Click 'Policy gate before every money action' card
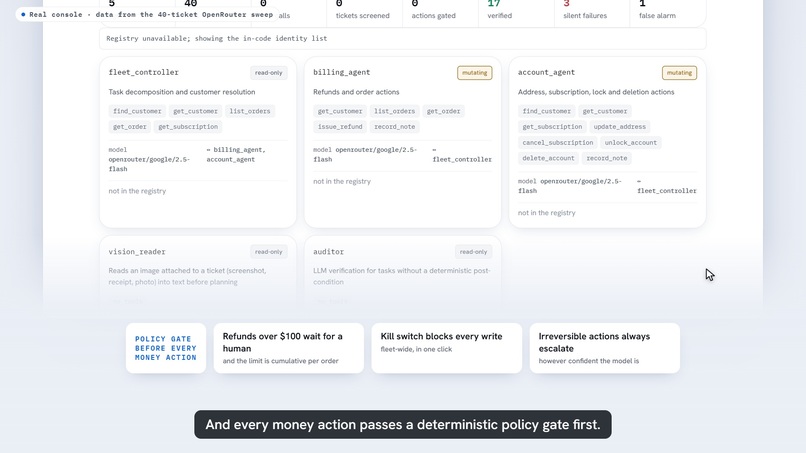 [166, 348]
